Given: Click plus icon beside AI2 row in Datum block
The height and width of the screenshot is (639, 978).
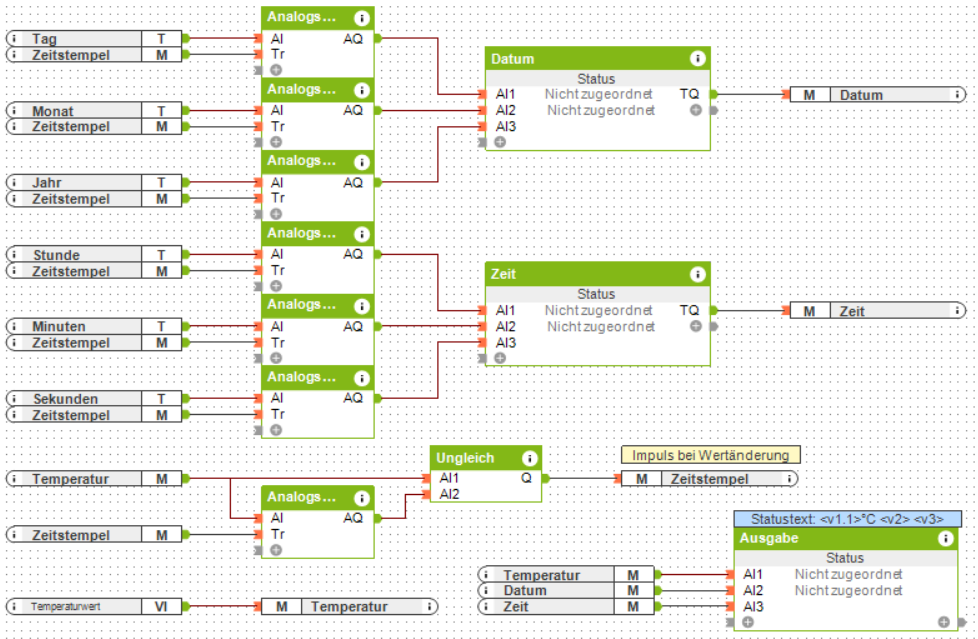Looking at the screenshot, I should [x=695, y=110].
